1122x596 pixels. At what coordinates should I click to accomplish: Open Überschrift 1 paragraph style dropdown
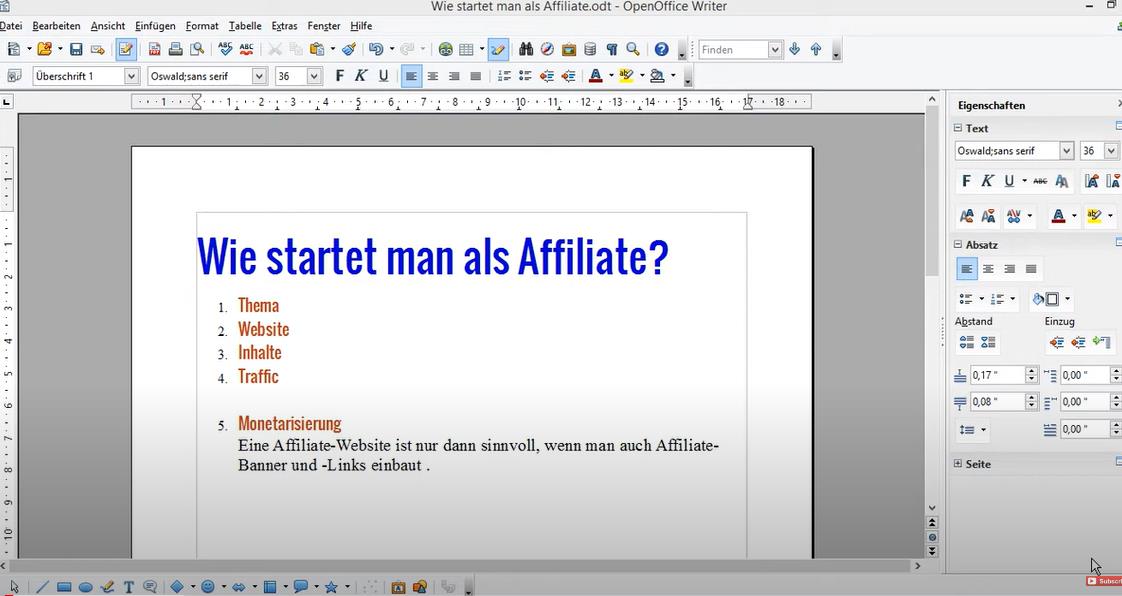click(x=131, y=76)
